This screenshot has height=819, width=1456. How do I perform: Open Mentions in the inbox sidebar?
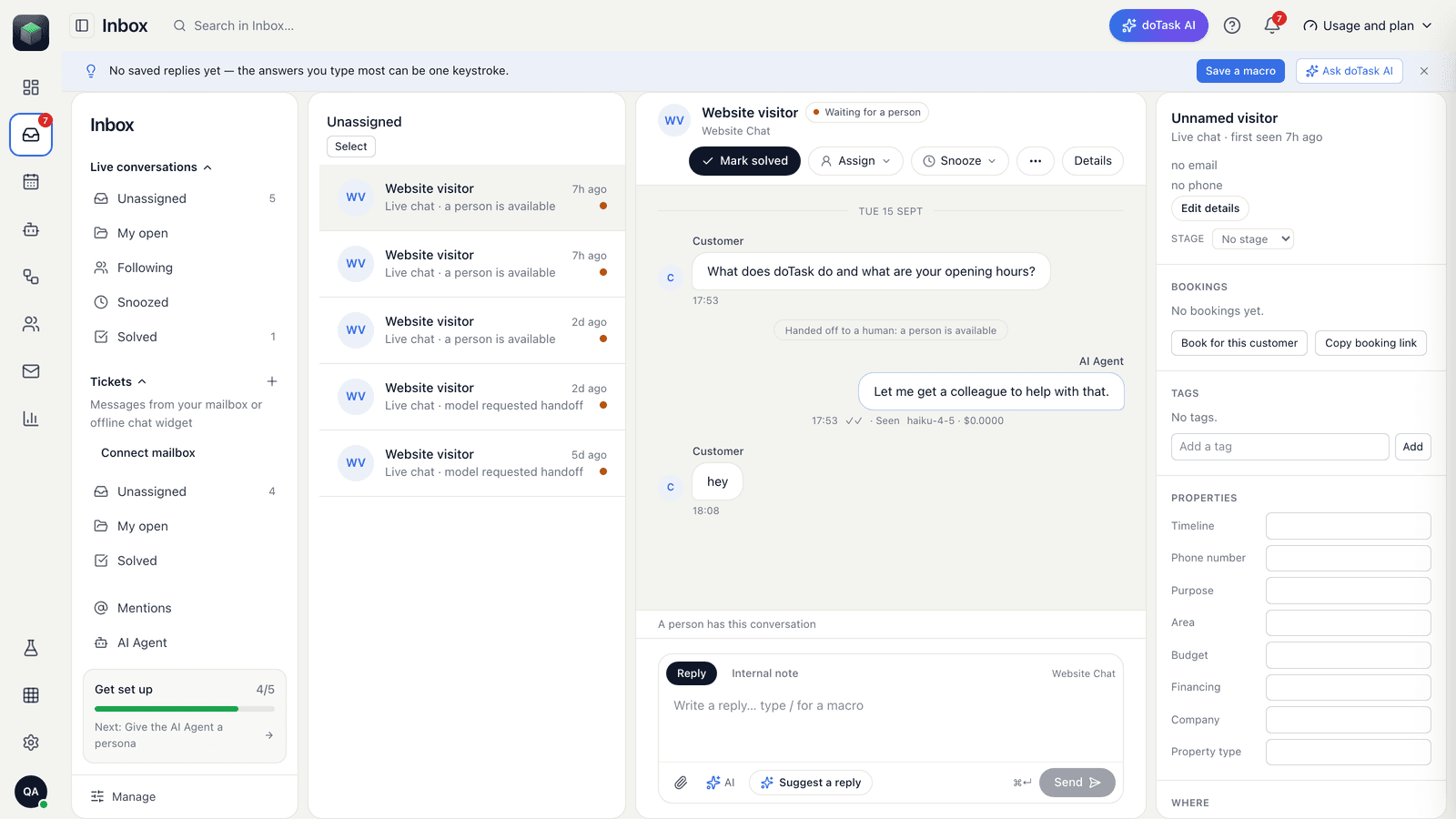tap(185, 608)
